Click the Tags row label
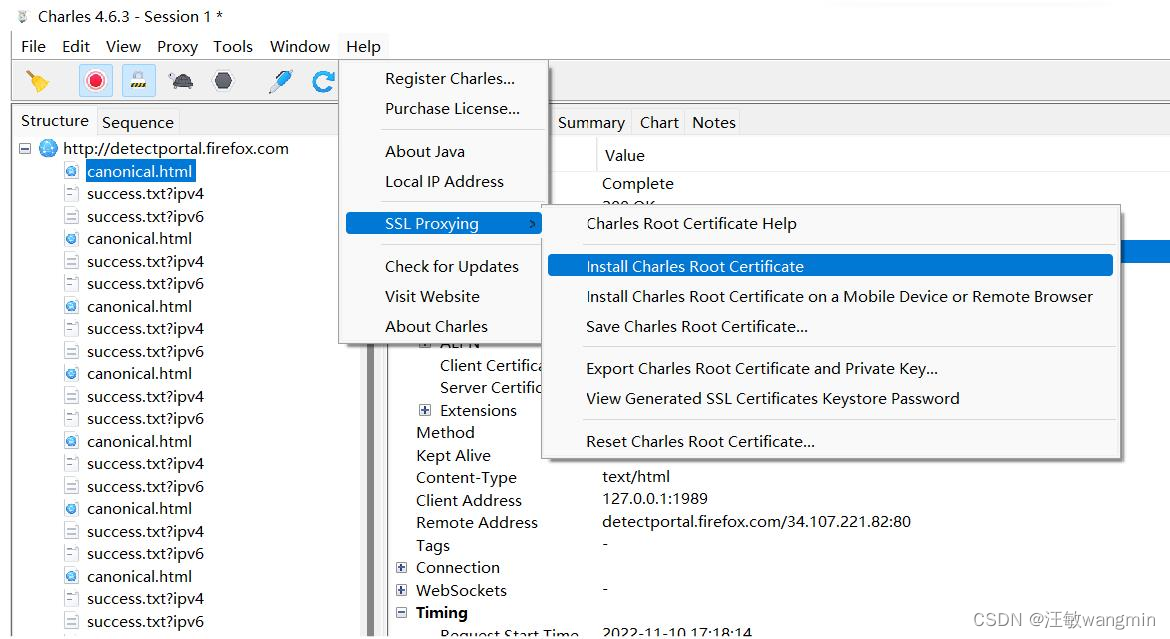The height and width of the screenshot is (639, 1170). click(x=433, y=546)
